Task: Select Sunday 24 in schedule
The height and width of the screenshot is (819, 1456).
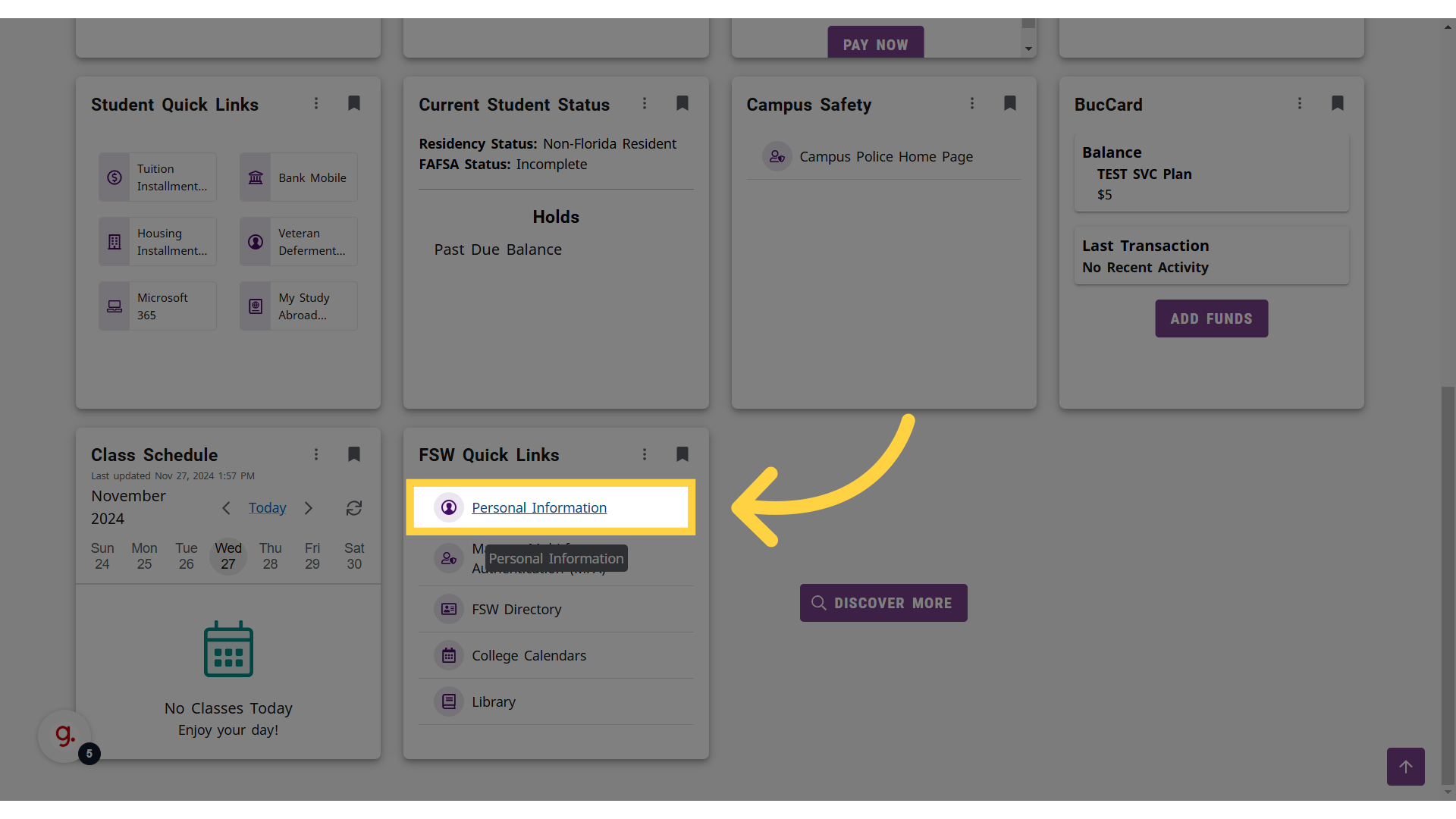Action: [102, 556]
